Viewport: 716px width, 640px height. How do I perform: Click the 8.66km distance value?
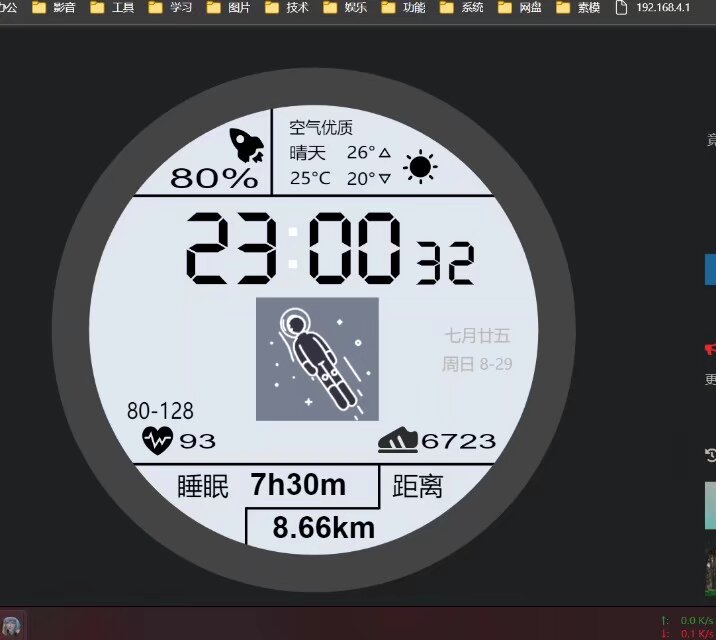(323, 527)
